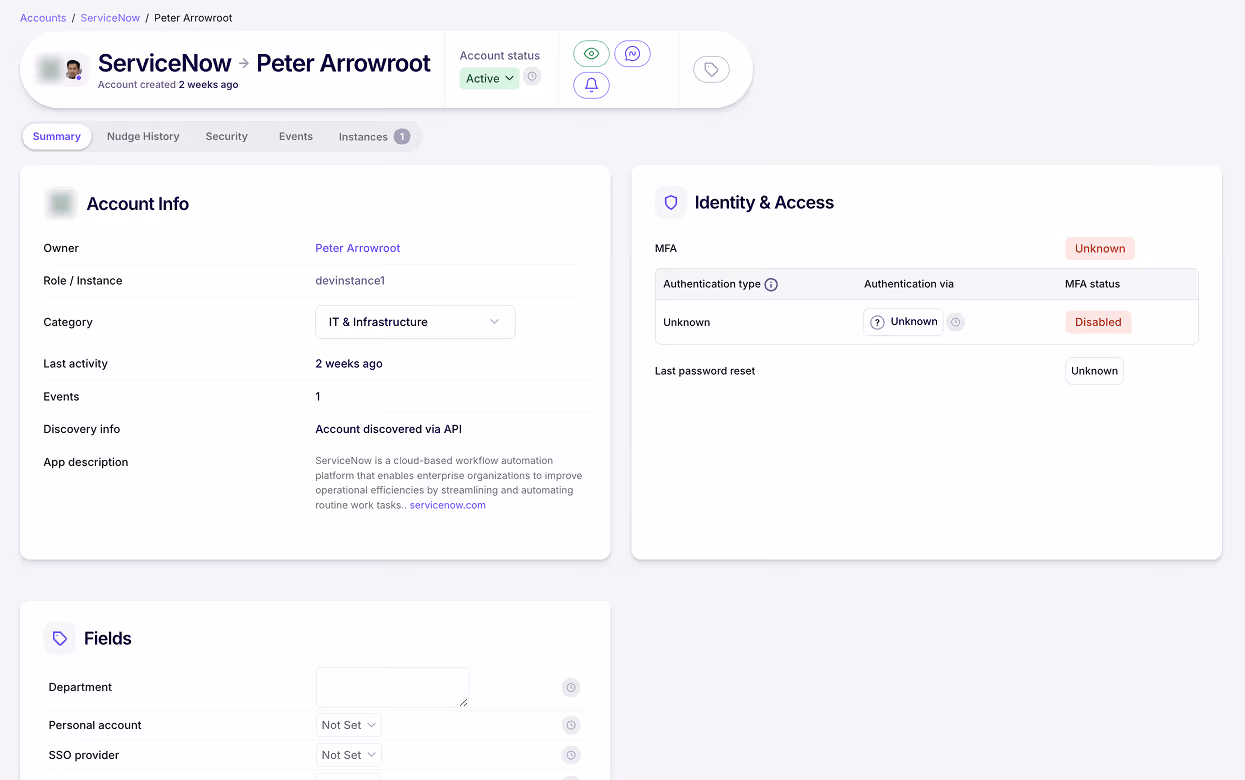The height and width of the screenshot is (780, 1245).
Task: Click the Identity & Access shield icon
Action: point(671,202)
